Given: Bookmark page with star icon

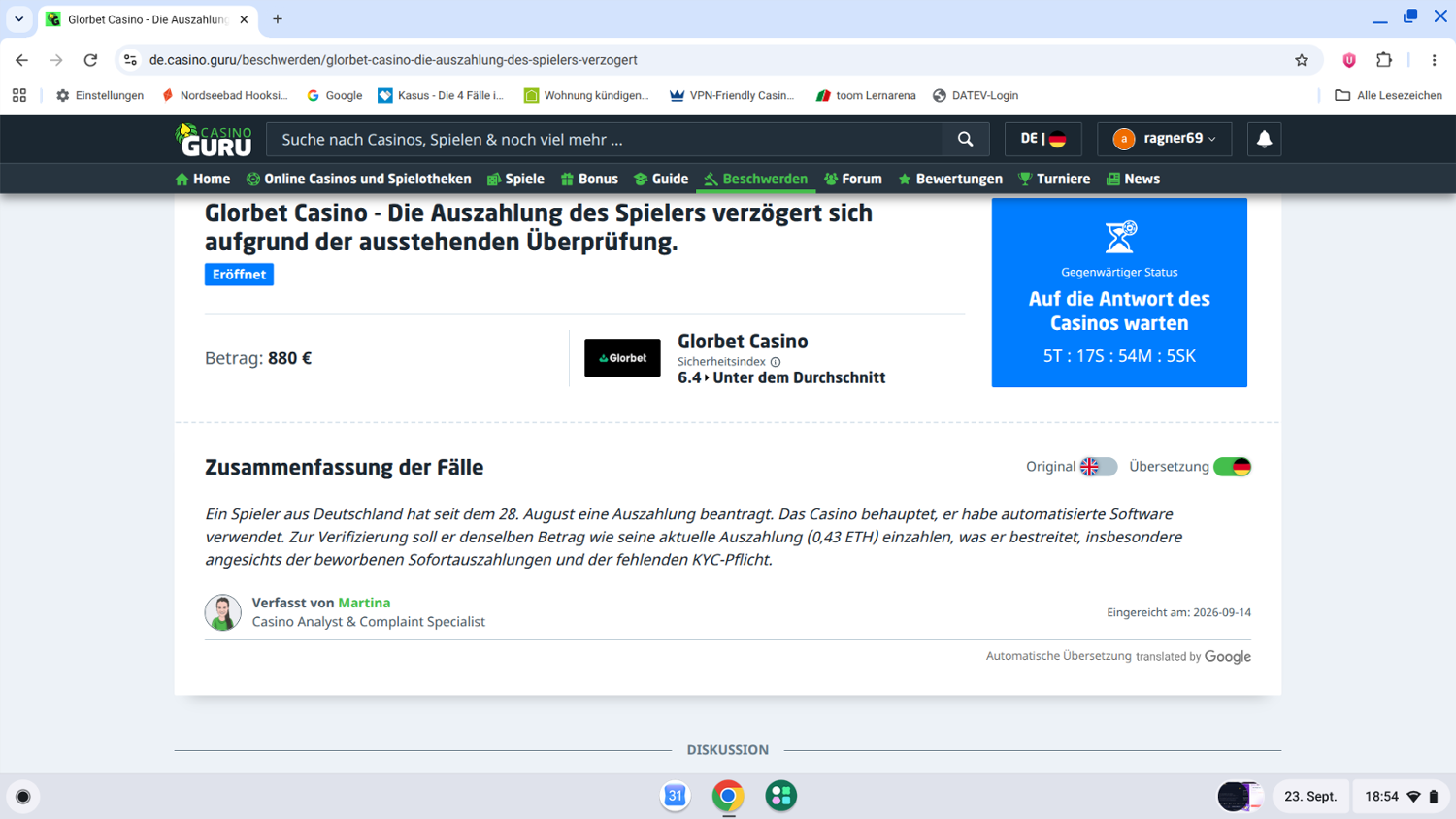Looking at the screenshot, I should pyautogui.click(x=1302, y=60).
